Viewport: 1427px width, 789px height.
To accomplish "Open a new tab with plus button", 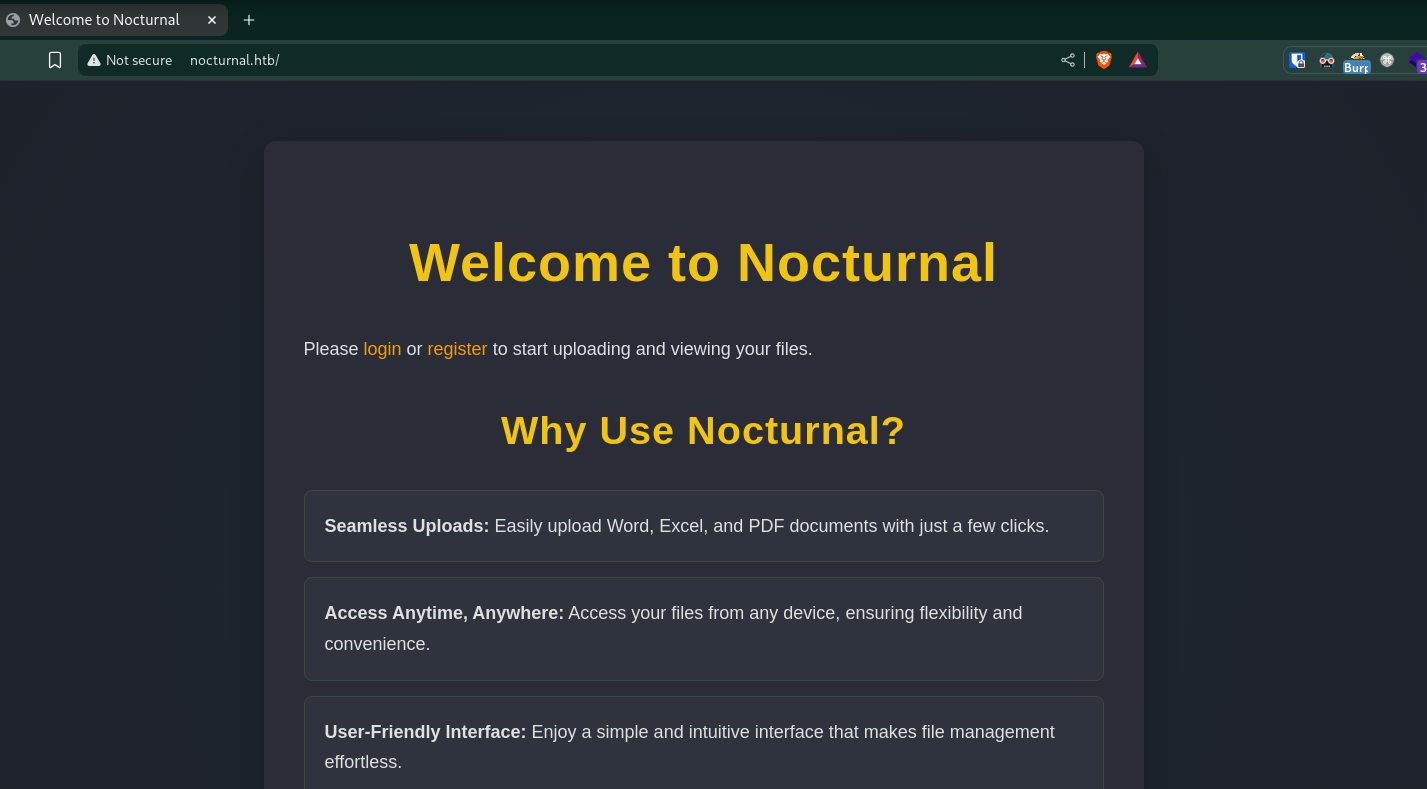I will (x=249, y=20).
